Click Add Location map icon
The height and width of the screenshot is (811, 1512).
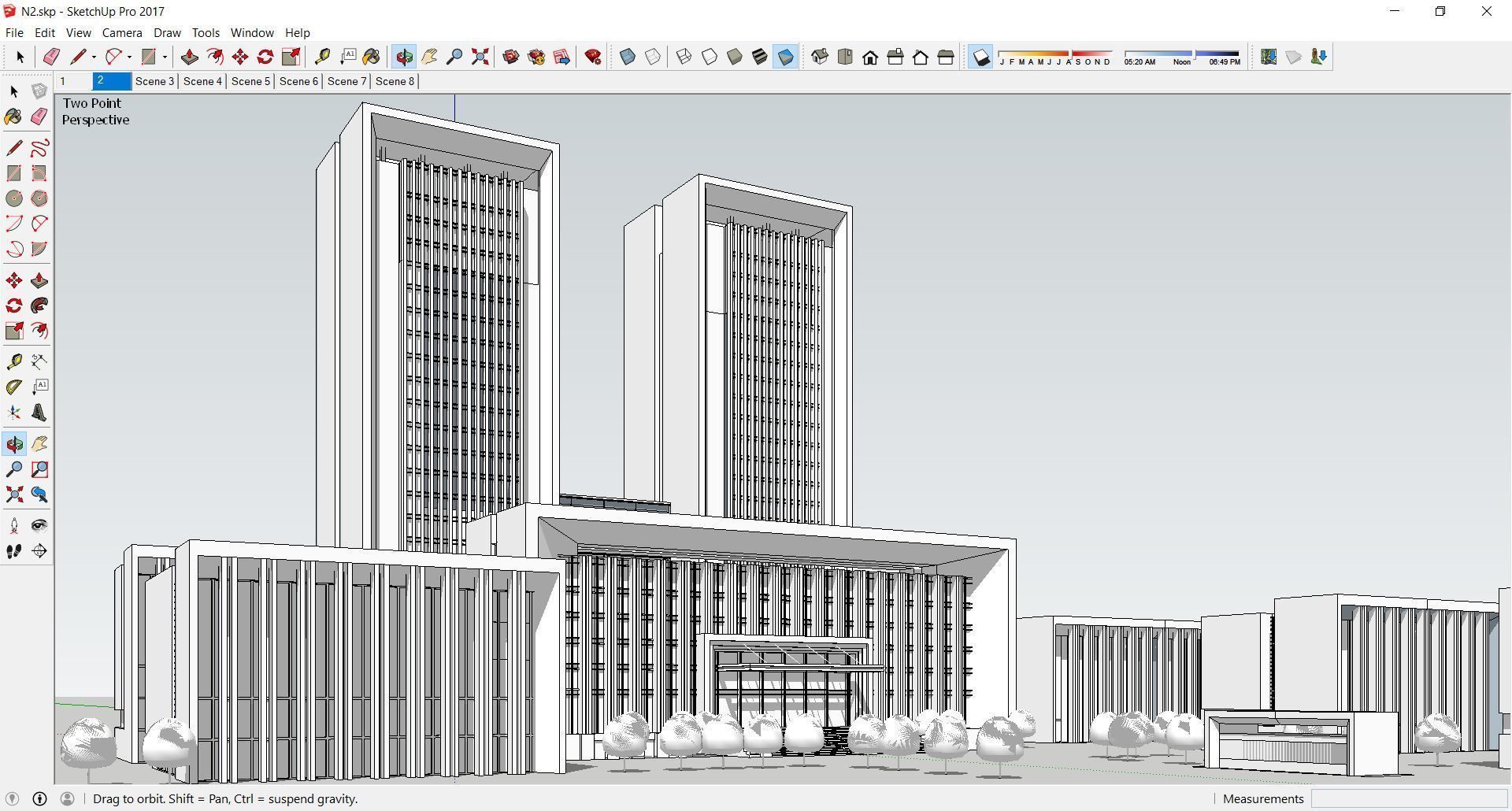[x=1268, y=57]
